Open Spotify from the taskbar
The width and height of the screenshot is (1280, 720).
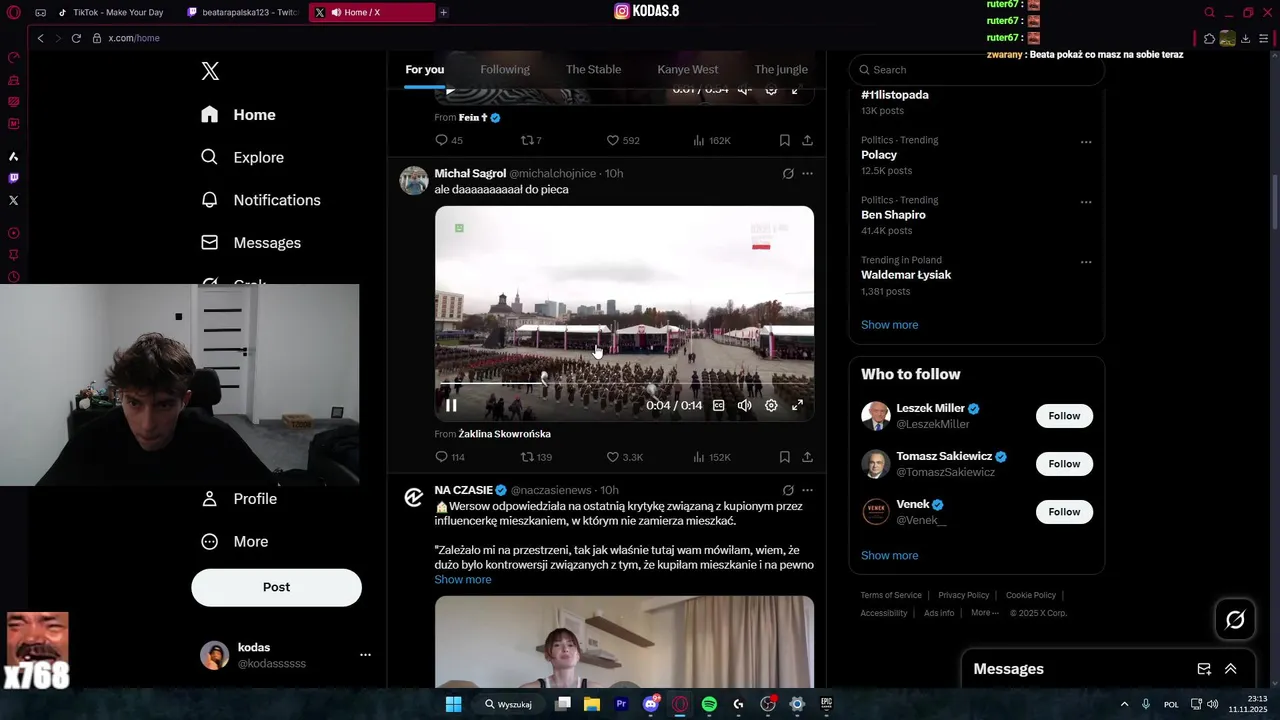point(709,704)
